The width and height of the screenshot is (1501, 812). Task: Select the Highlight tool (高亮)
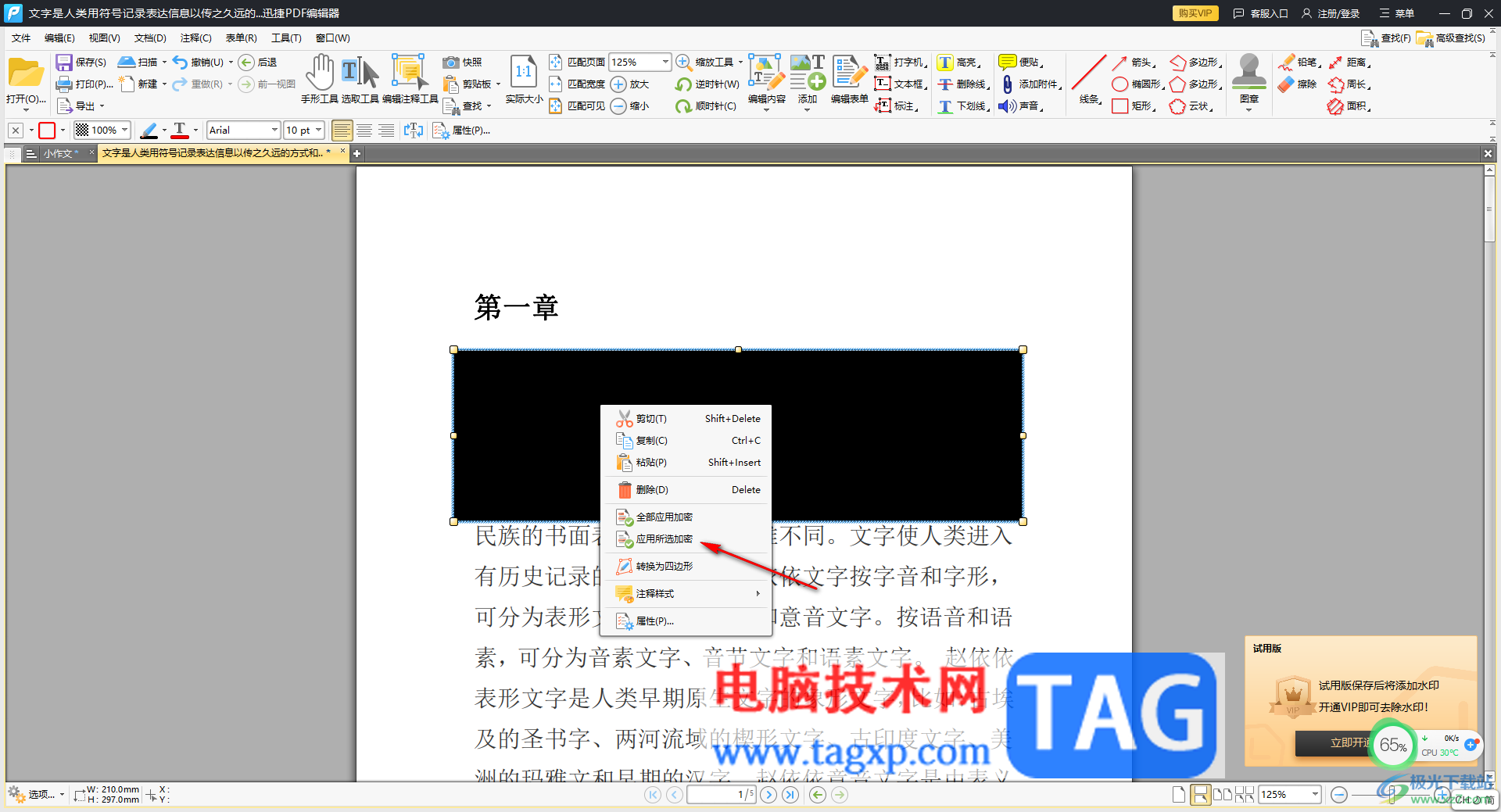tap(958, 63)
